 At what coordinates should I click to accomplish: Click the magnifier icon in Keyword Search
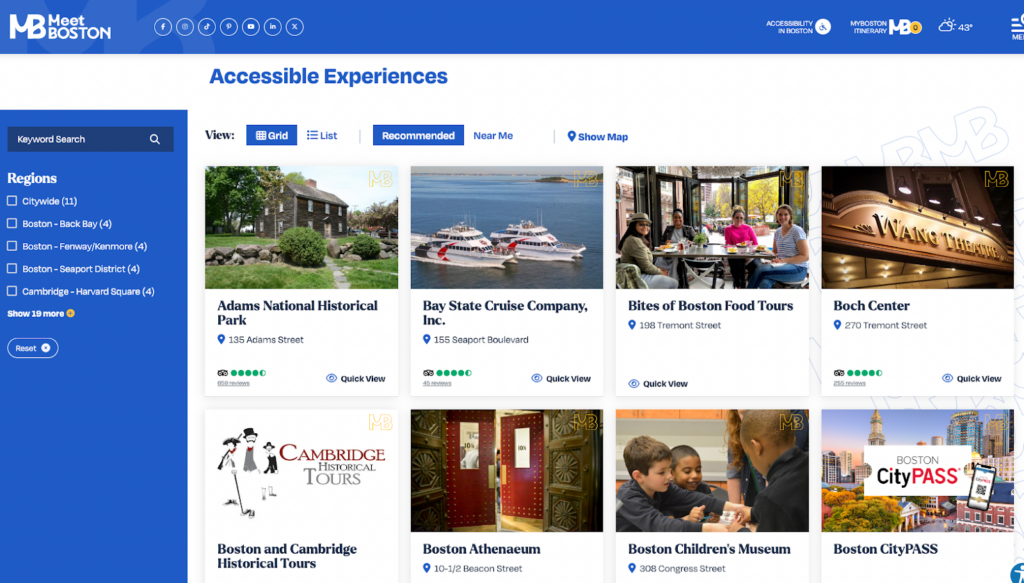click(155, 139)
